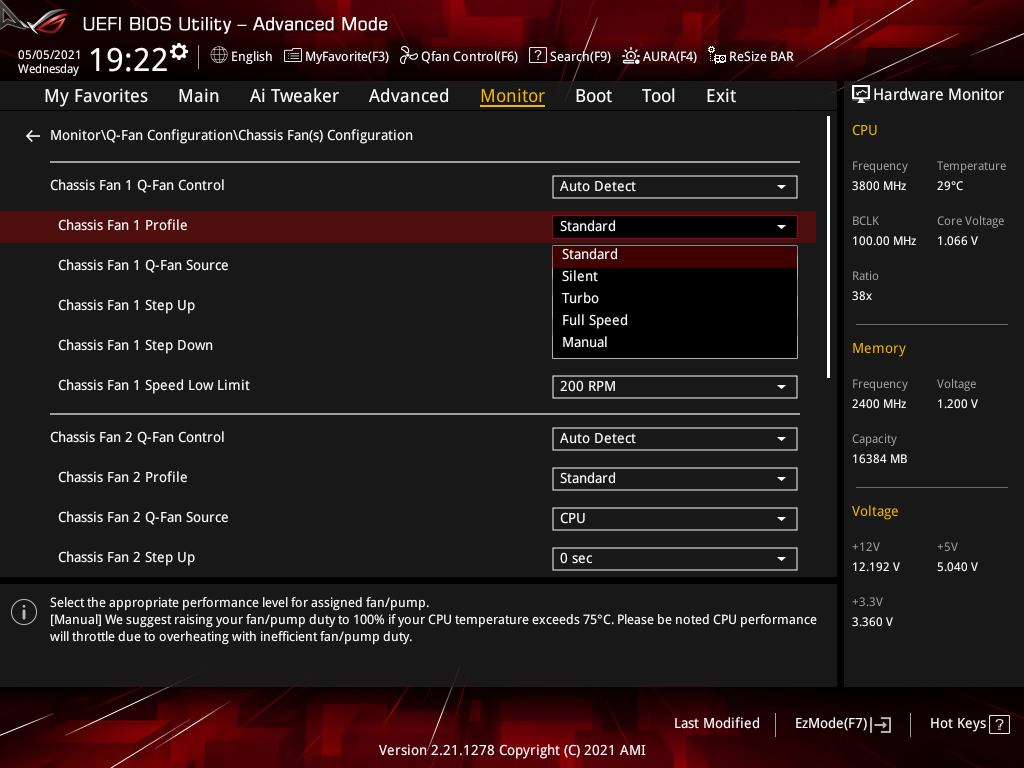Open Chassis Fan 2 Q-Fan Control dropdown

675,439
